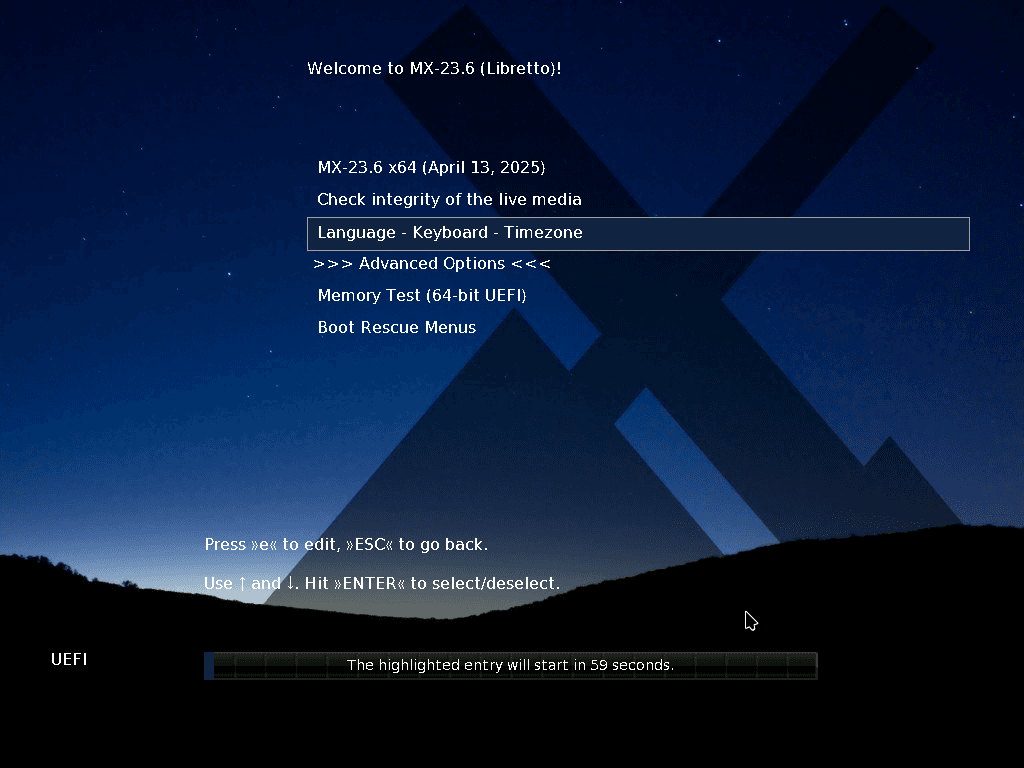Click the Welcome to MX-23.6 (Libretto)! title
Screen dimensions: 1024x768
click(434, 69)
